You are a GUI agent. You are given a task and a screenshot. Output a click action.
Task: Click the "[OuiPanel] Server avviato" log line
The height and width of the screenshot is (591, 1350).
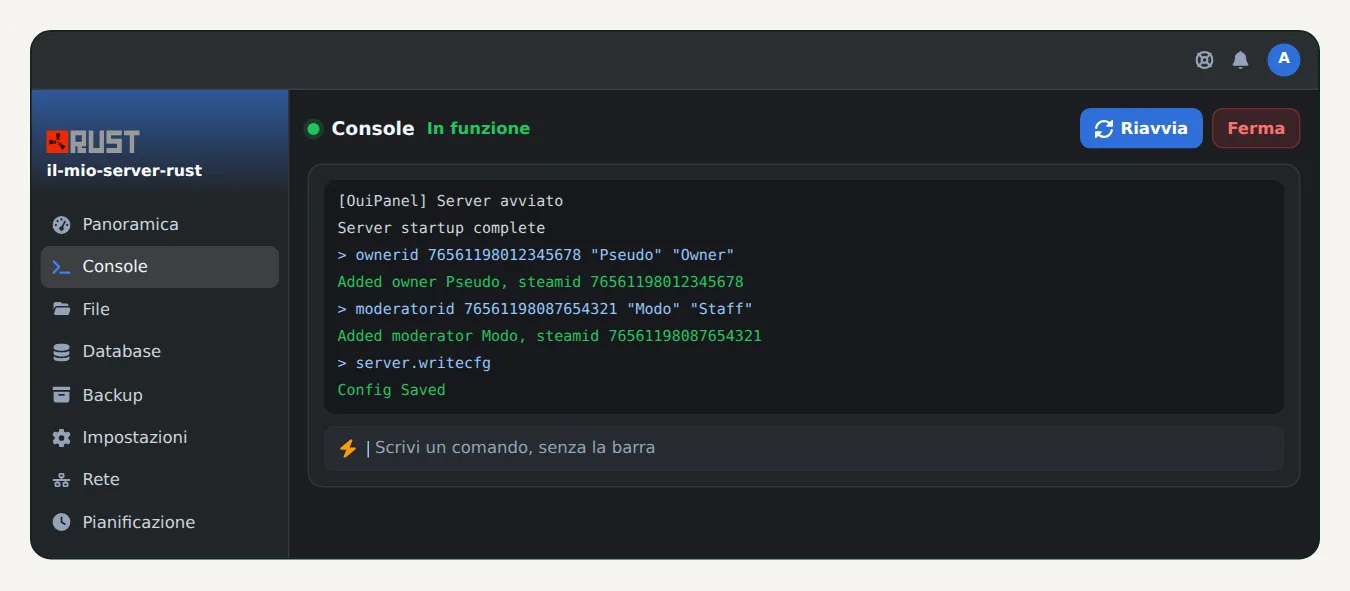point(450,201)
